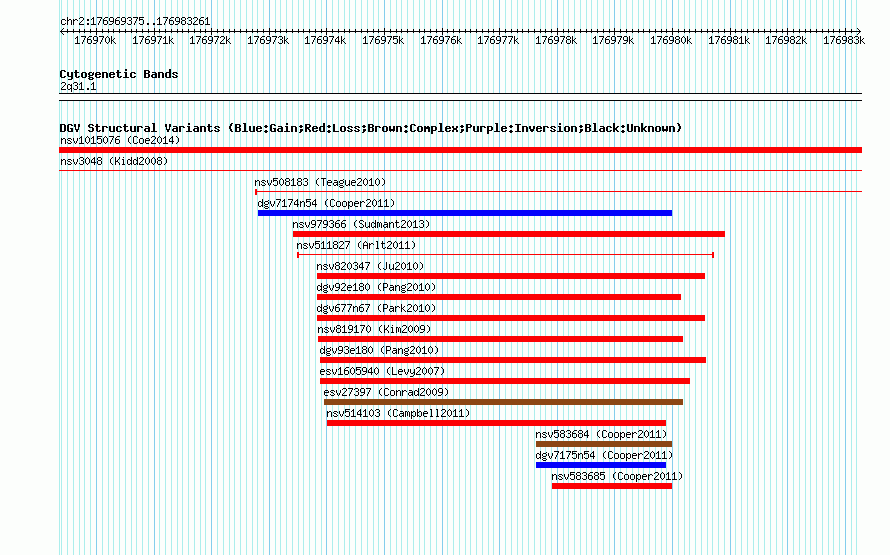
Task: Click dgv7175n54 (Cooper2011) label
Action: point(604,455)
